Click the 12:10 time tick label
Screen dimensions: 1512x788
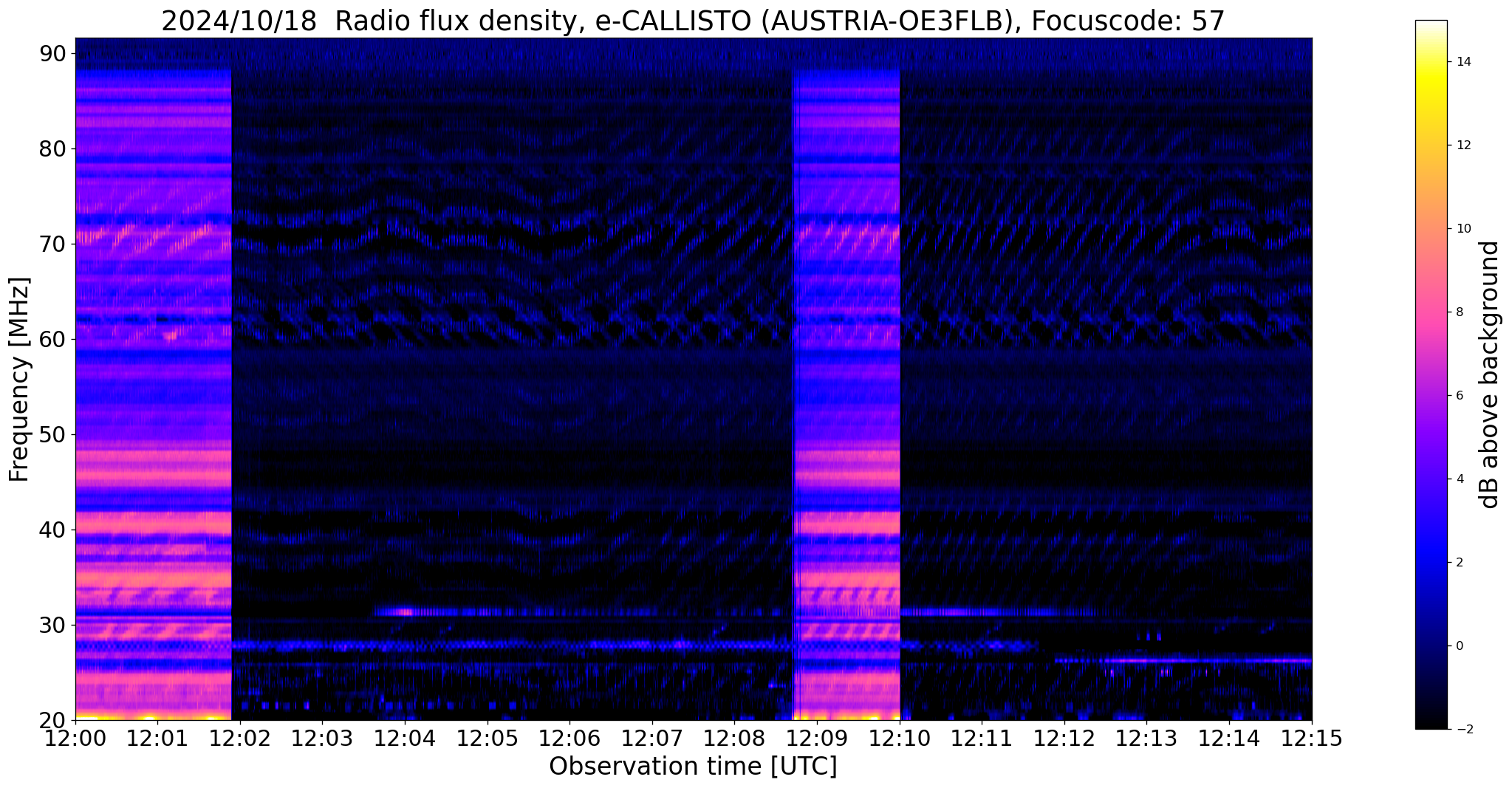pos(900,738)
